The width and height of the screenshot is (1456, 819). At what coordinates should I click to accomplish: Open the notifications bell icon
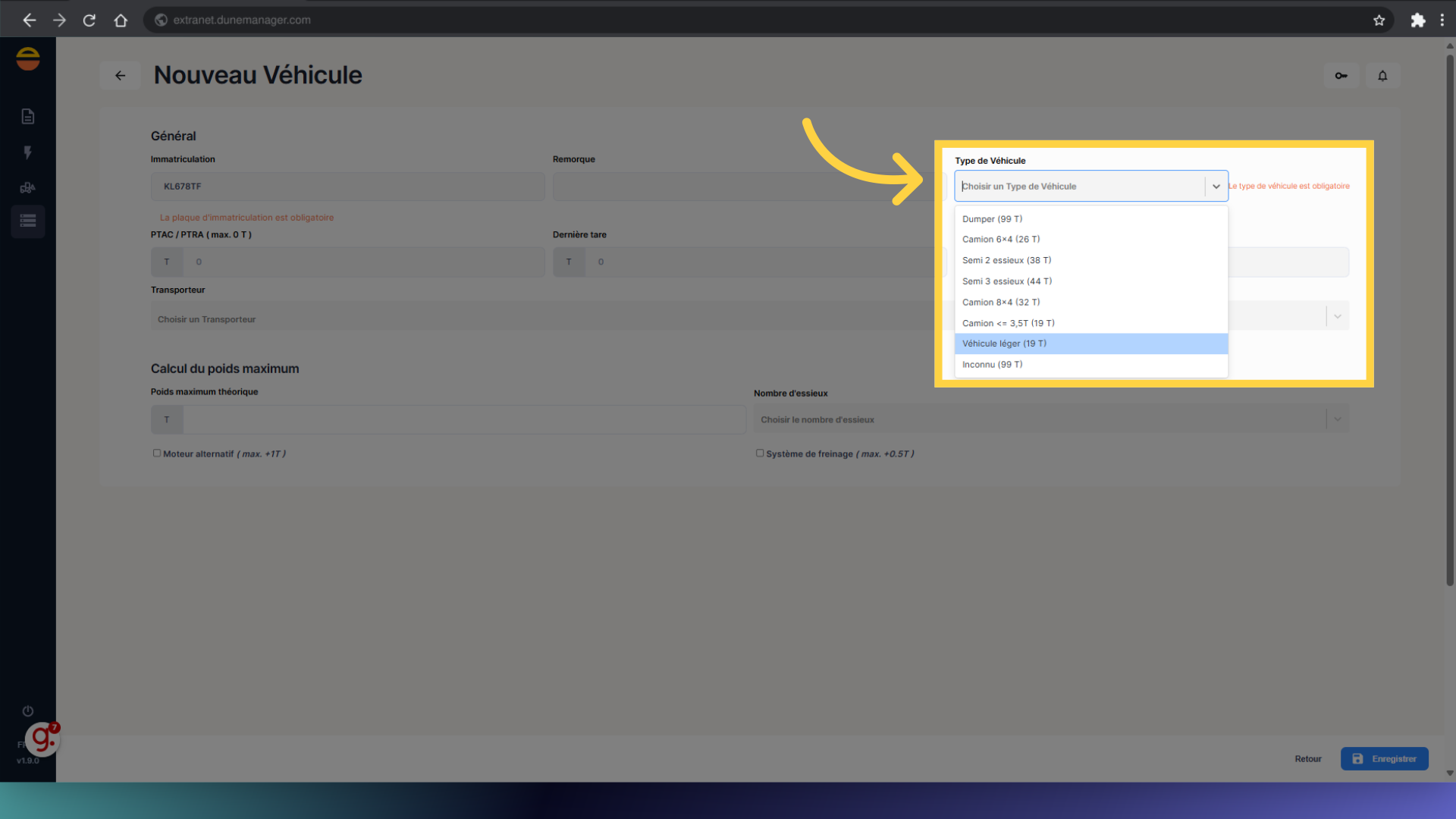coord(1382,76)
